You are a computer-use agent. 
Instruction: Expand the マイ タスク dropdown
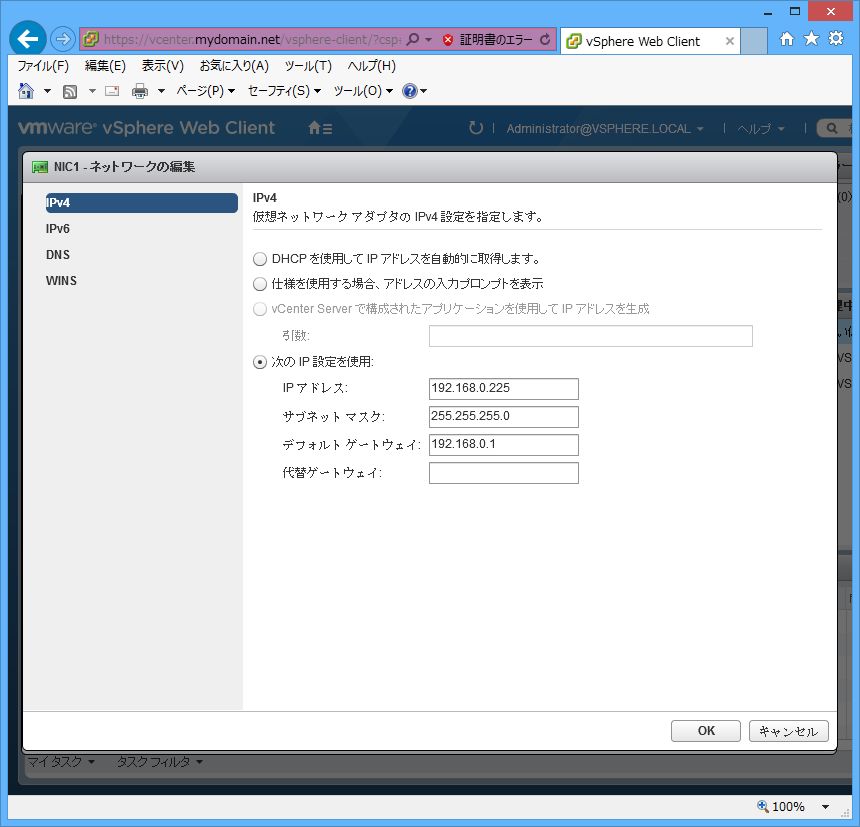(x=60, y=761)
